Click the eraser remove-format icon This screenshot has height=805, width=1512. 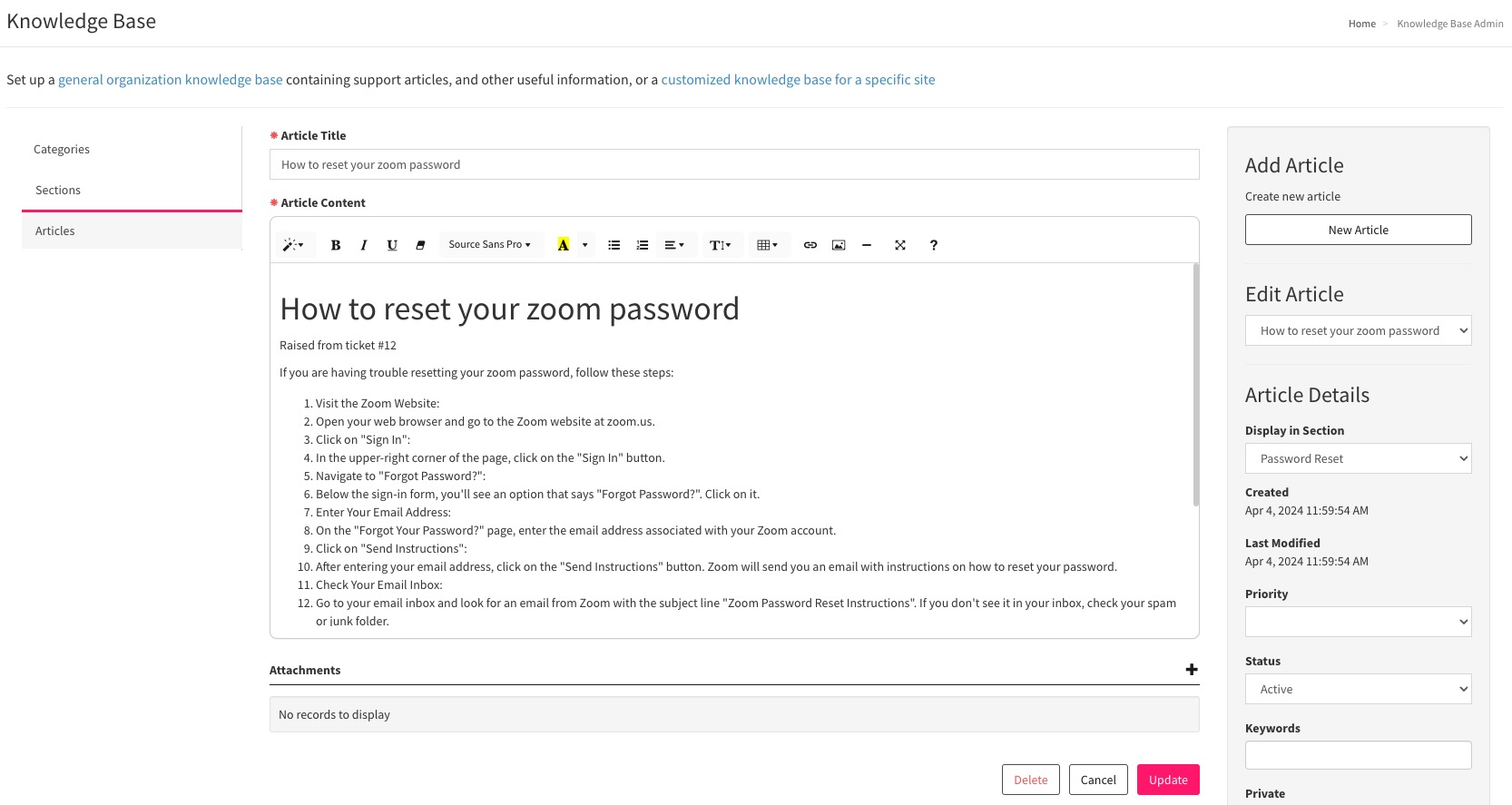pyautogui.click(x=420, y=245)
